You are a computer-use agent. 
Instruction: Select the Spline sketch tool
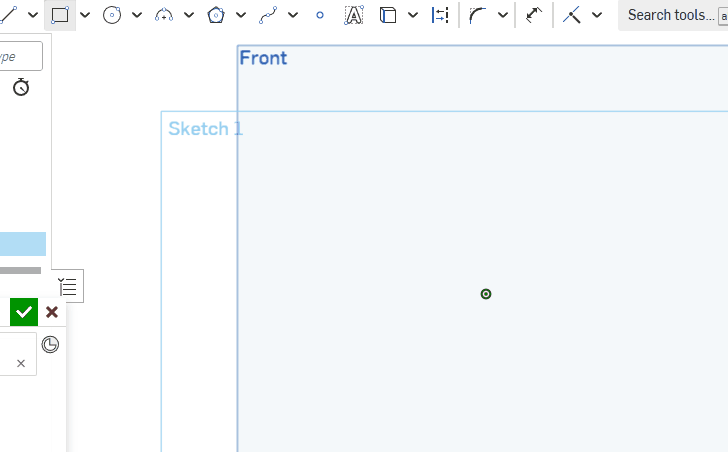coord(268,15)
